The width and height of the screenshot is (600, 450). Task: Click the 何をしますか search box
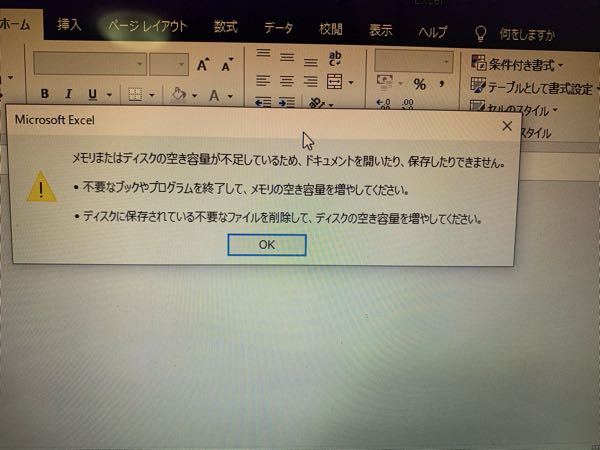click(x=527, y=35)
